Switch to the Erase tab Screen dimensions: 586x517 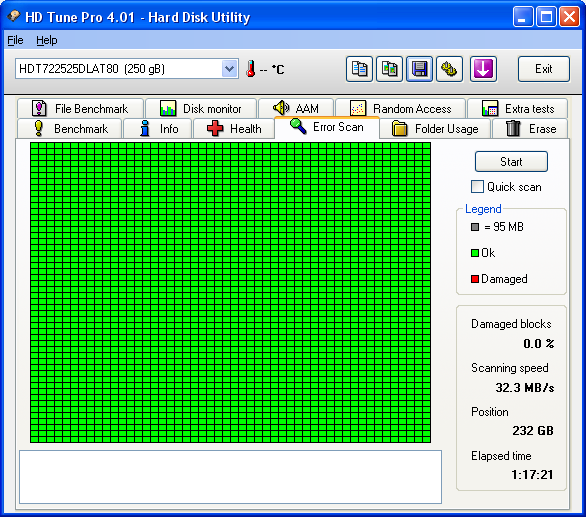coord(530,129)
